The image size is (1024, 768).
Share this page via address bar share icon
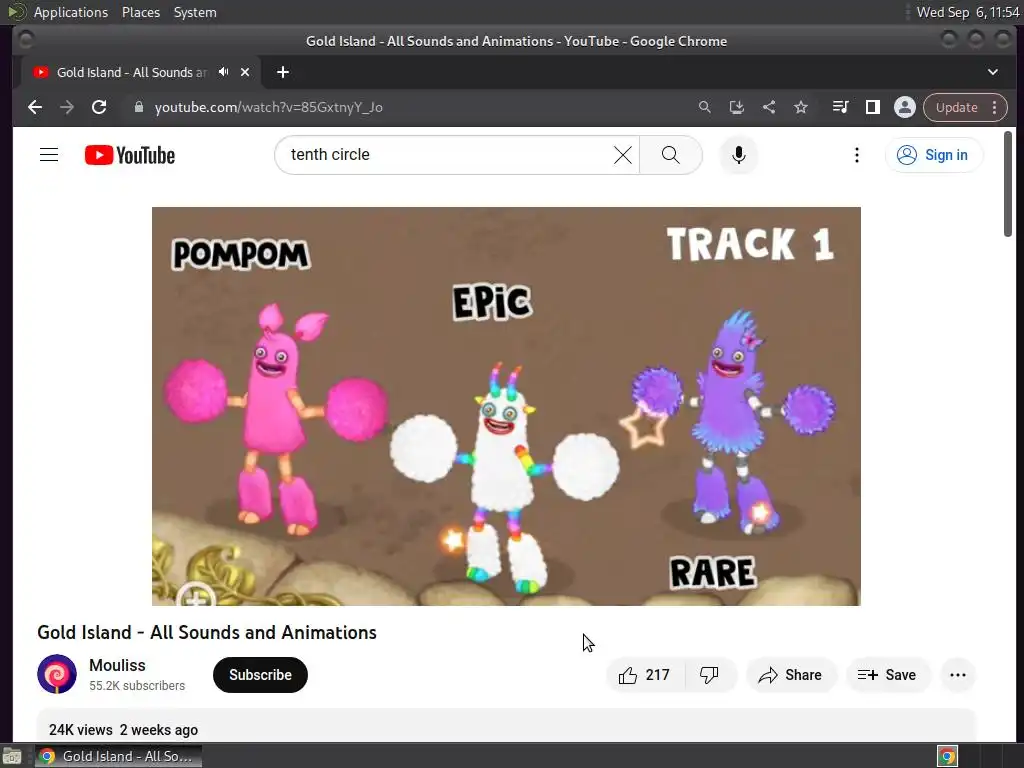769,107
